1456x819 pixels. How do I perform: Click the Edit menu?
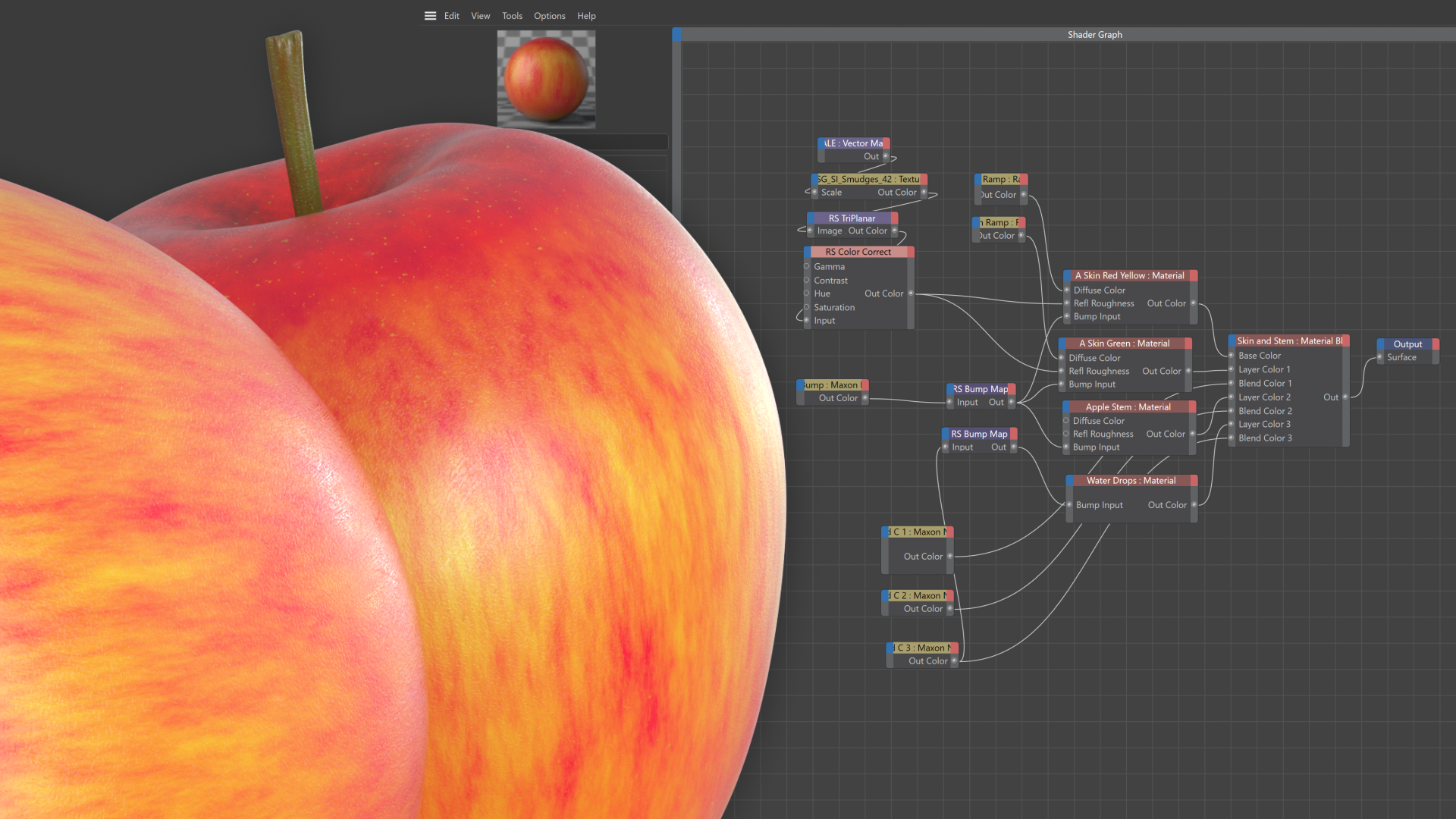point(451,15)
